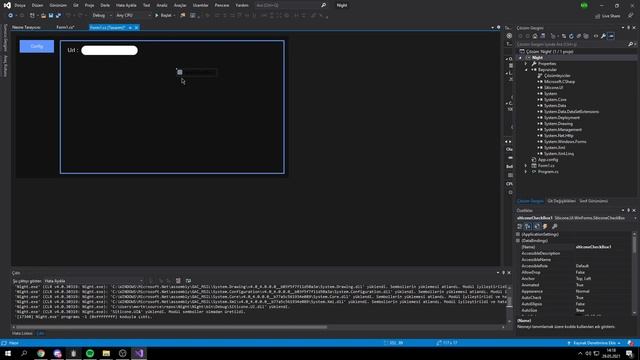Screen dimensions: 640x360
Task: Open Chrome from the taskbar
Action: (x=41, y=353)
